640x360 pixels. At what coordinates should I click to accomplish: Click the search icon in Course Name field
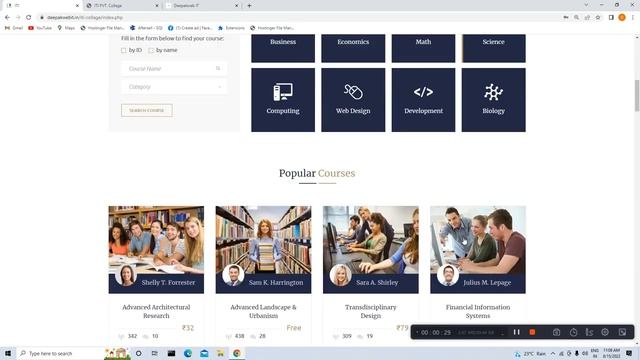coord(218,69)
